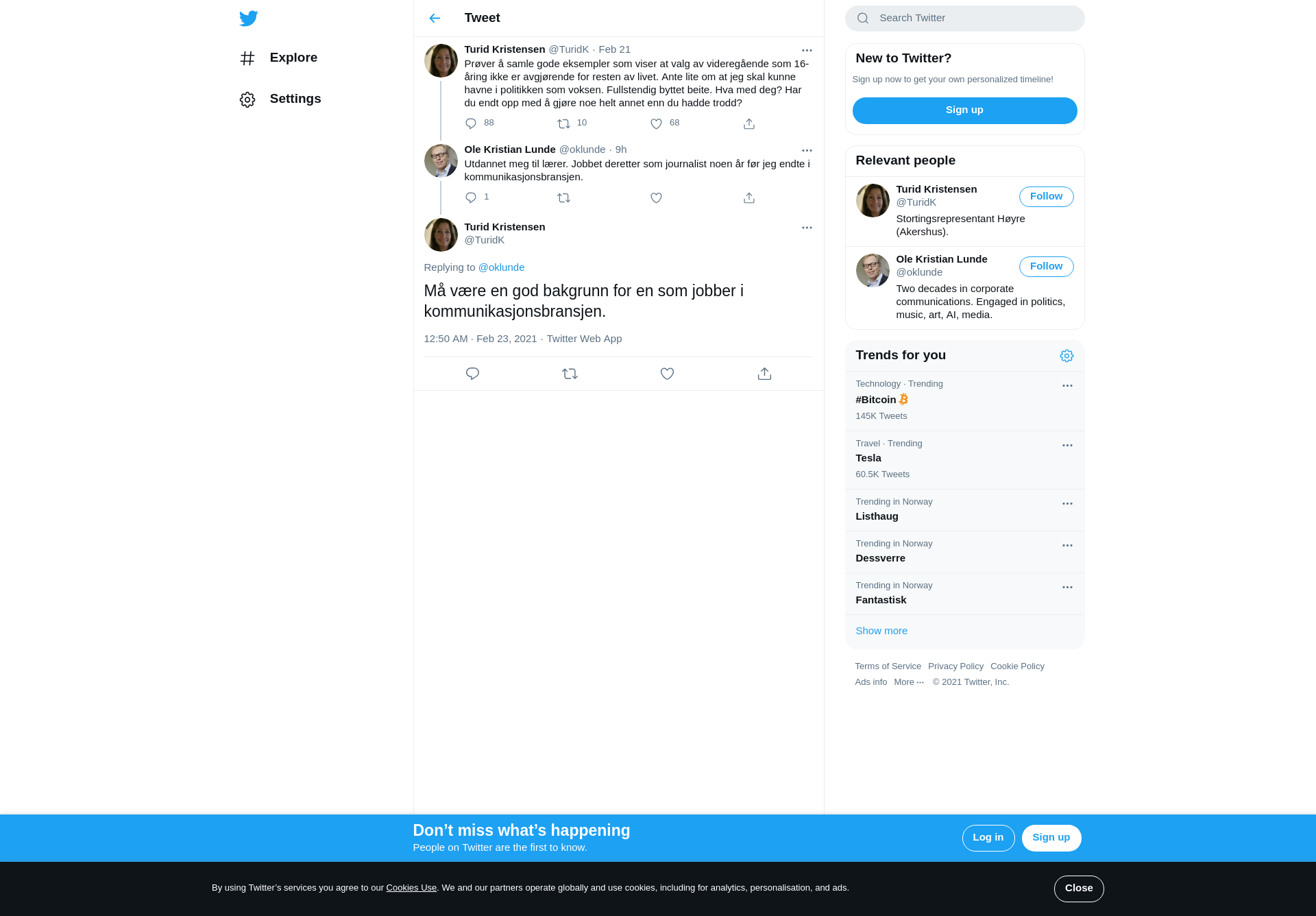This screenshot has height=916, width=1316.
Task: Retweet Ole Kristian Lunde's reply
Action: point(563,198)
